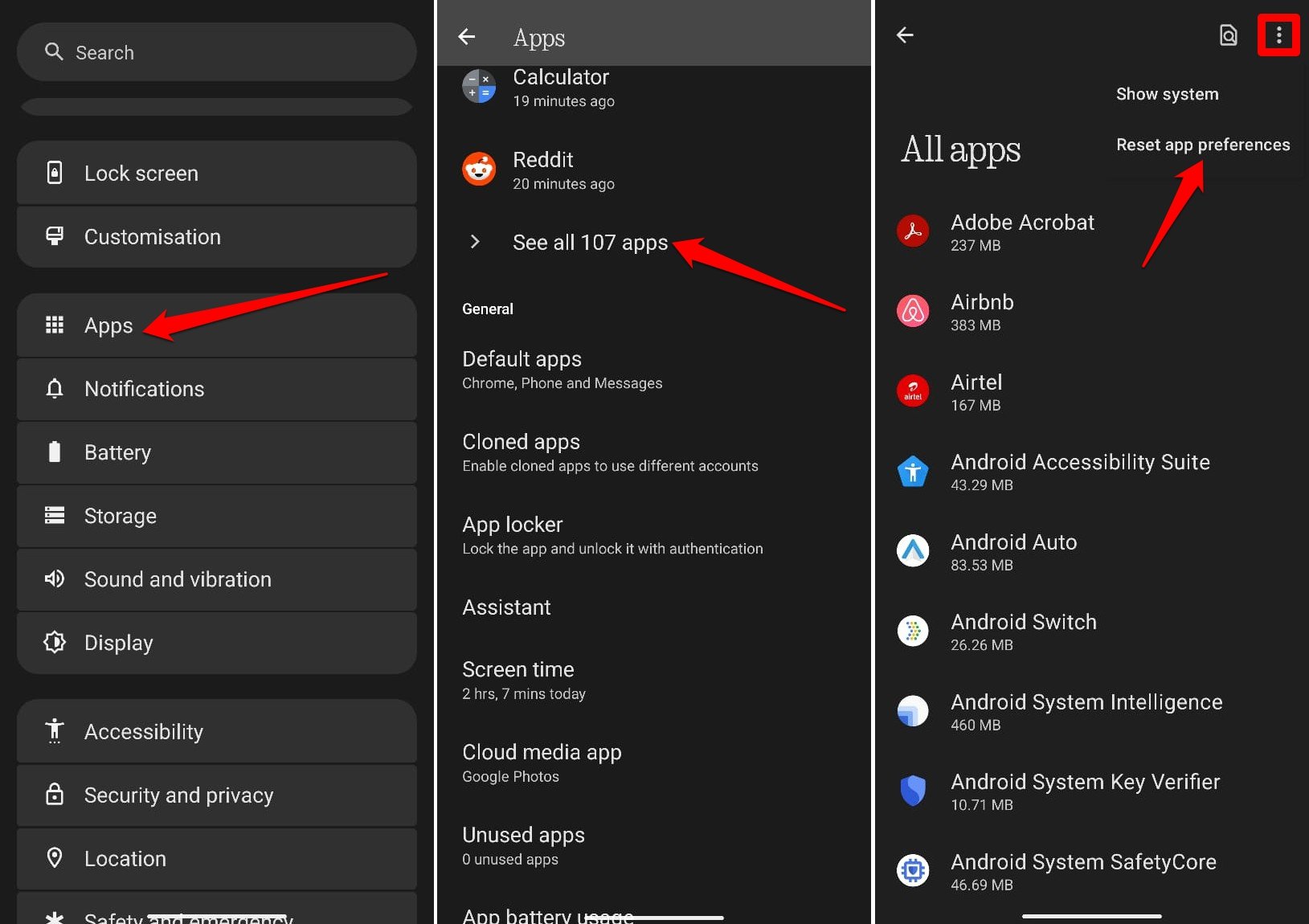Open Display settings label
This screenshot has height=924, width=1309.
pyautogui.click(x=119, y=643)
